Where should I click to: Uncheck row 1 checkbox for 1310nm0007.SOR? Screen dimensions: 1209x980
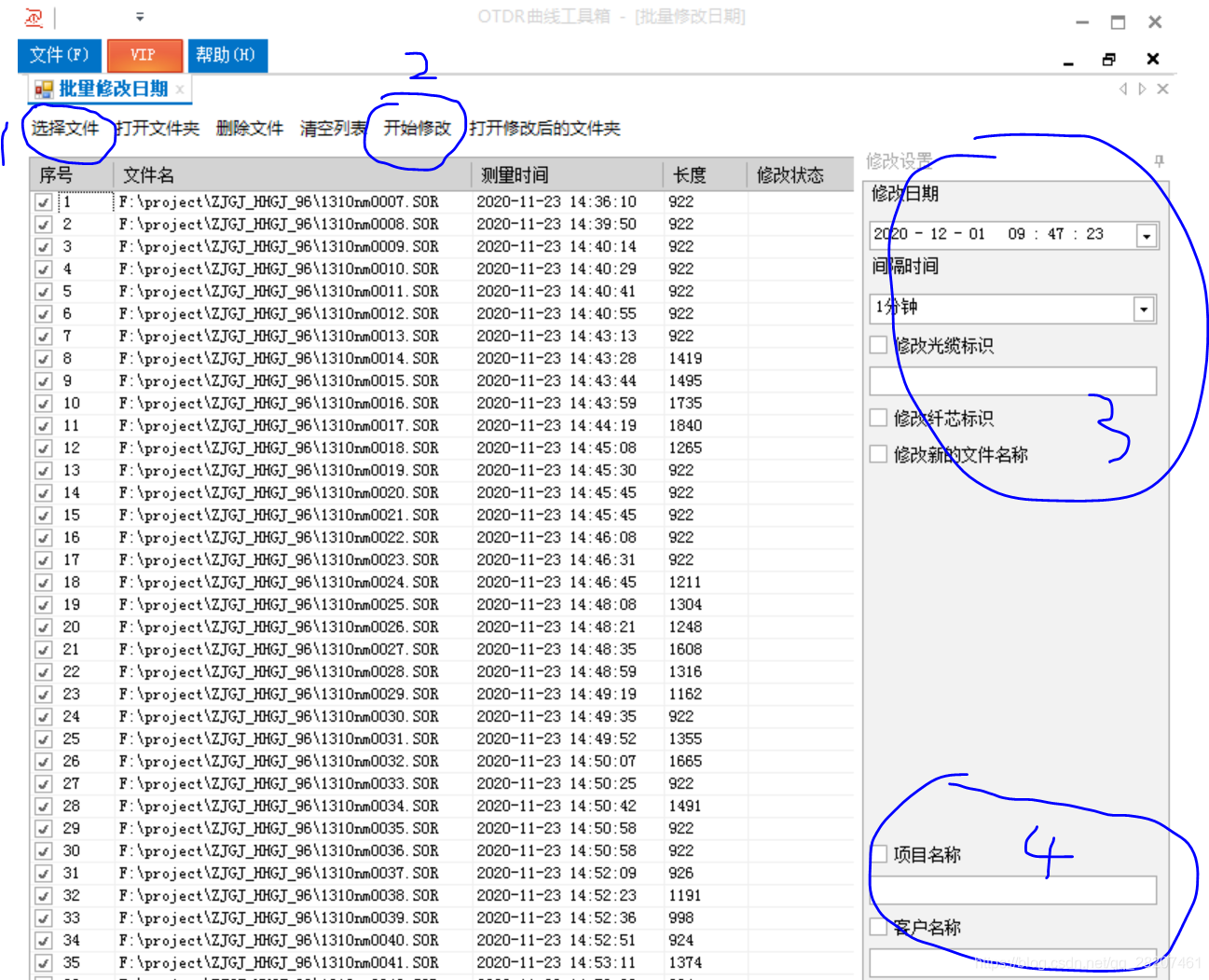click(43, 201)
